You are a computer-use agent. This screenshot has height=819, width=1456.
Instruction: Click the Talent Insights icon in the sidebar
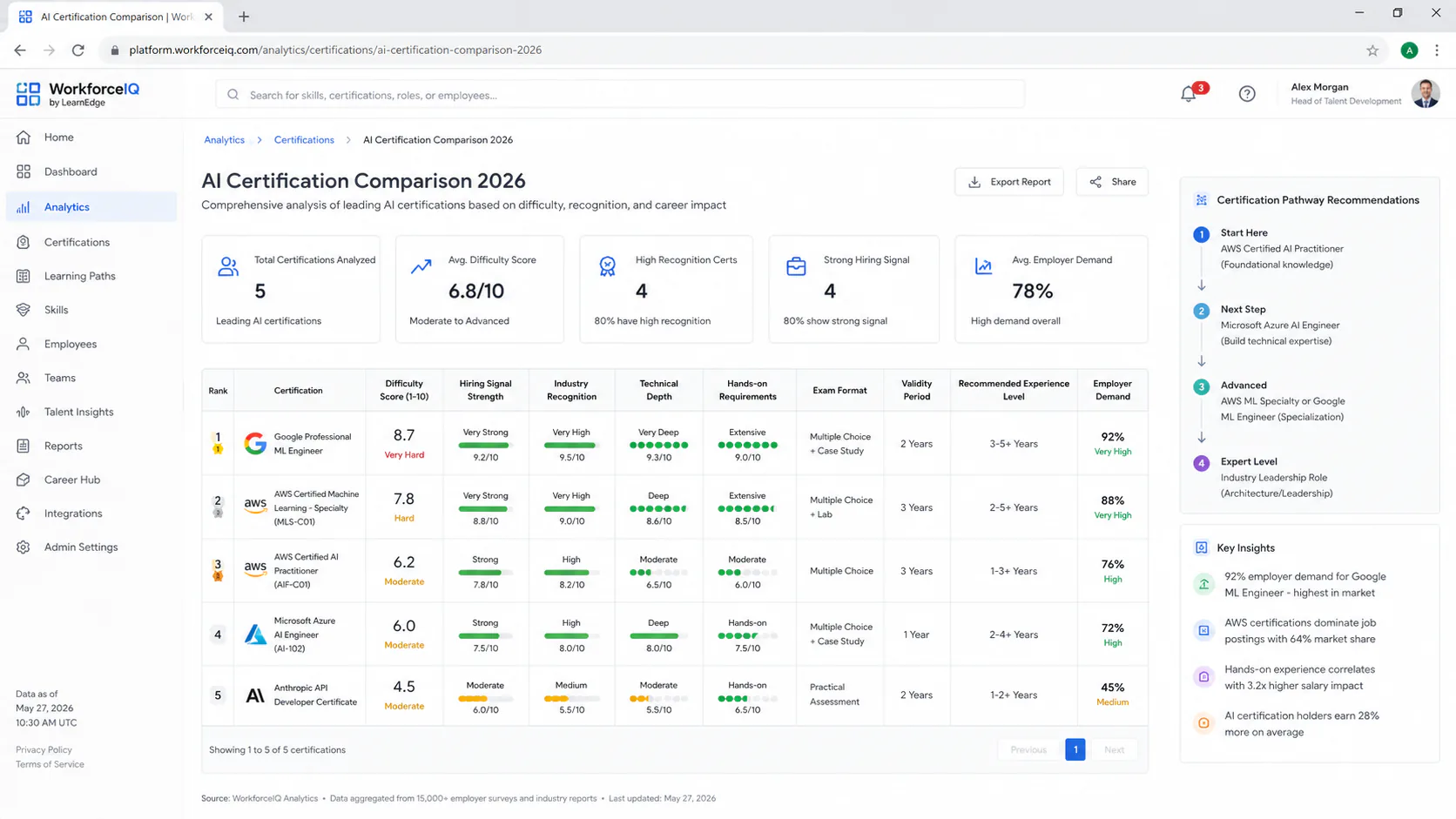(24, 412)
